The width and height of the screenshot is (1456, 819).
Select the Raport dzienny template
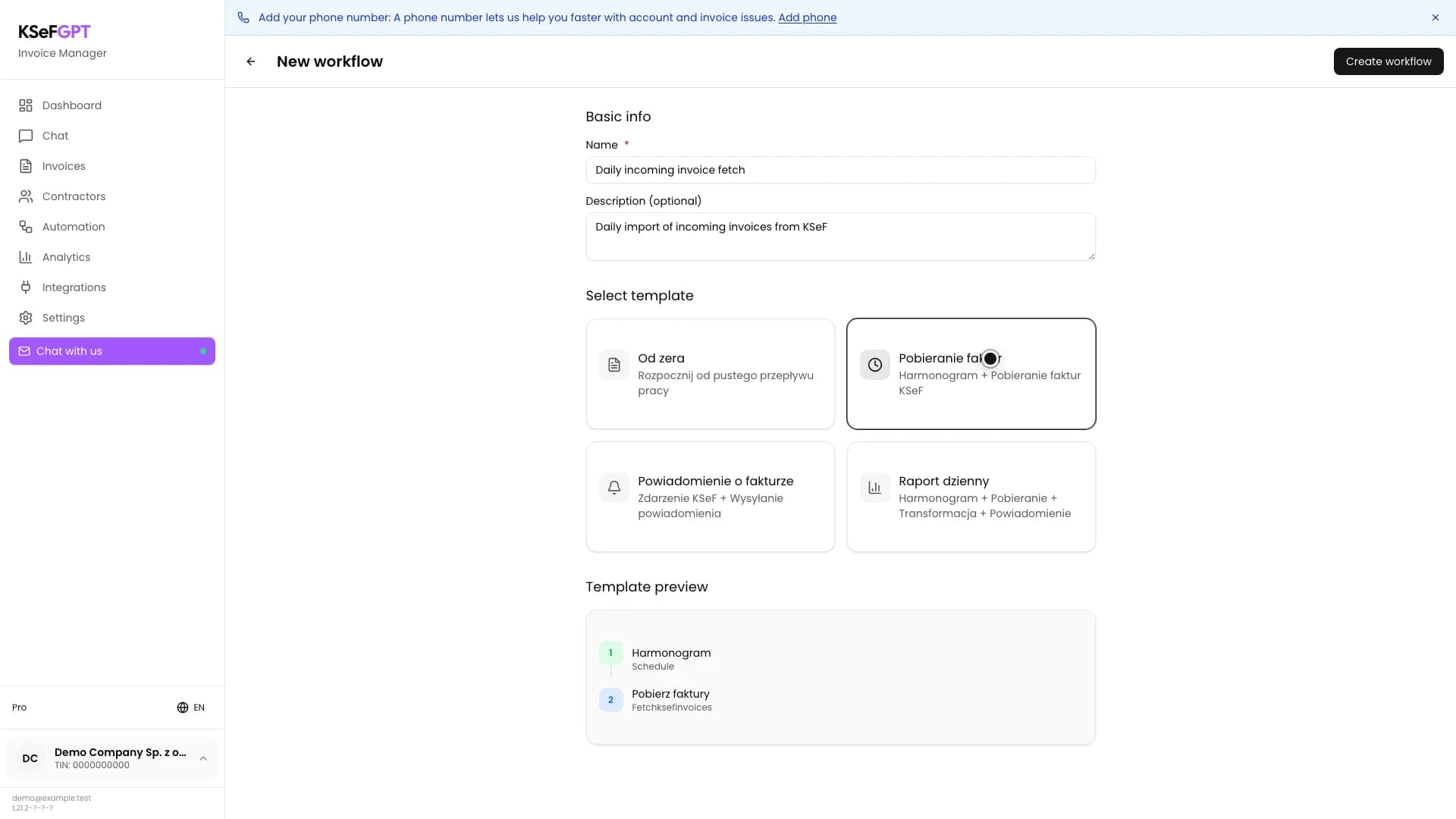point(971,497)
